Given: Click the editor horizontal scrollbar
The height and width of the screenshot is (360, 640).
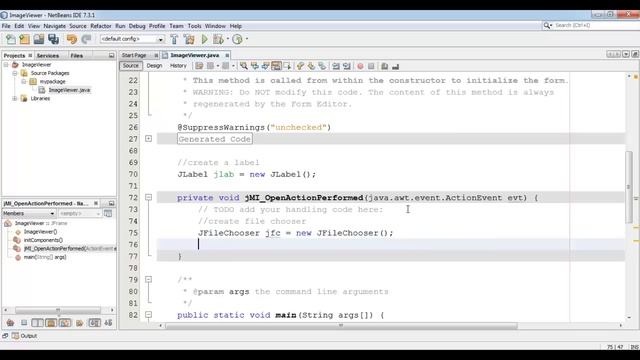Looking at the screenshot, I should pyautogui.click(x=341, y=325).
